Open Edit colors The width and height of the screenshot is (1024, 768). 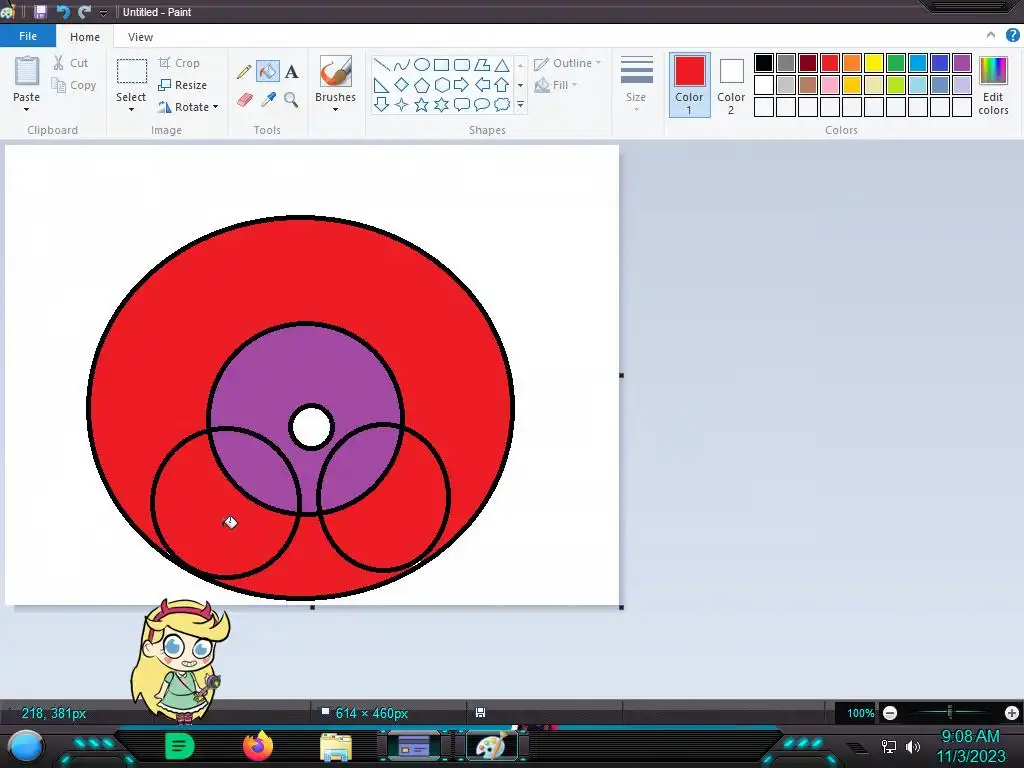tap(993, 86)
